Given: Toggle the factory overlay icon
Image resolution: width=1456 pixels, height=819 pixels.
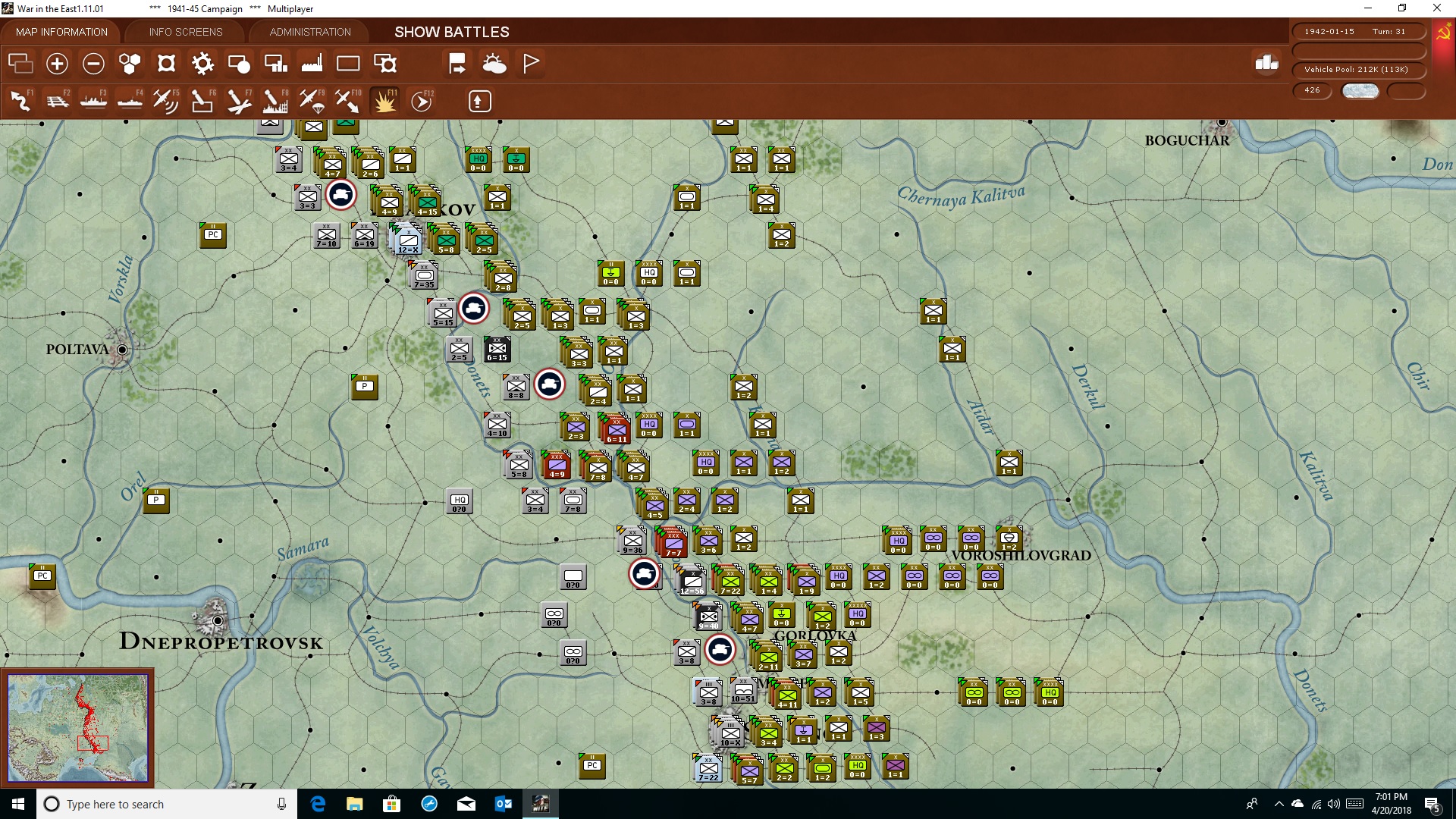Looking at the screenshot, I should pos(312,64).
